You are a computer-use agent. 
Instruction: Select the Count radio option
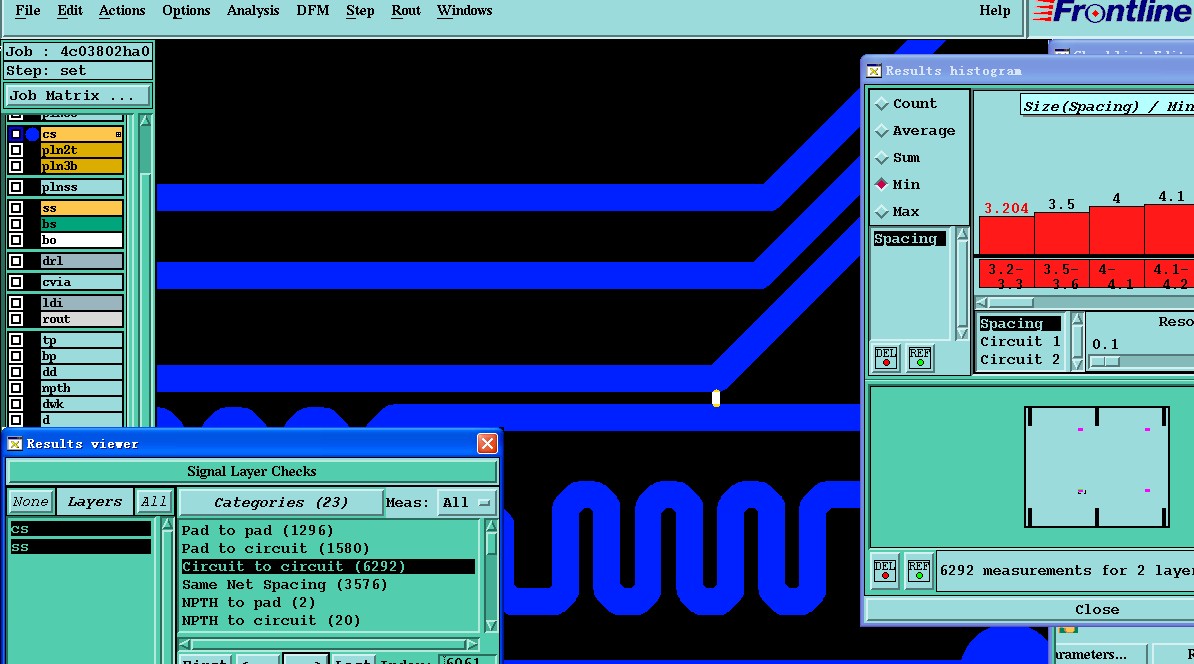[x=882, y=104]
